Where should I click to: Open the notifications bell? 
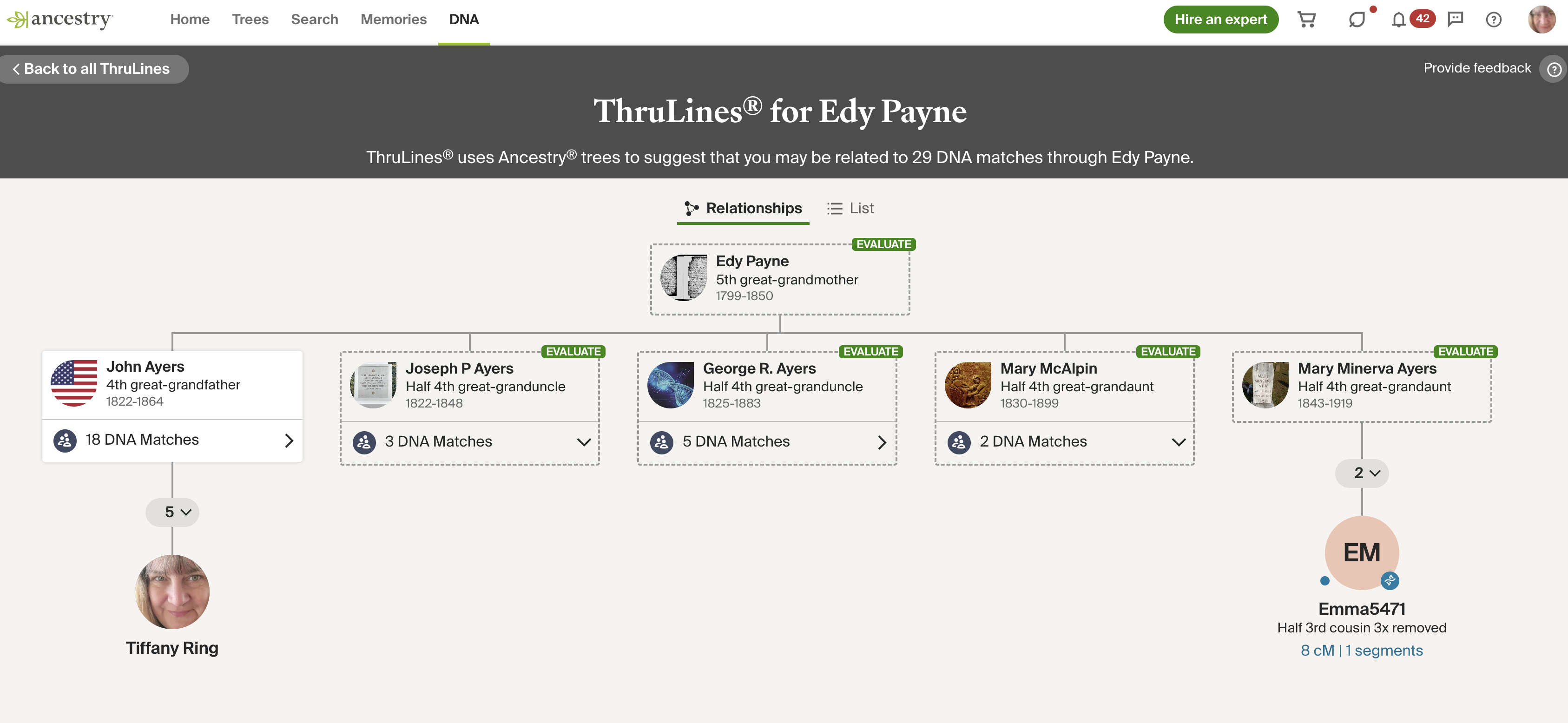click(1398, 20)
